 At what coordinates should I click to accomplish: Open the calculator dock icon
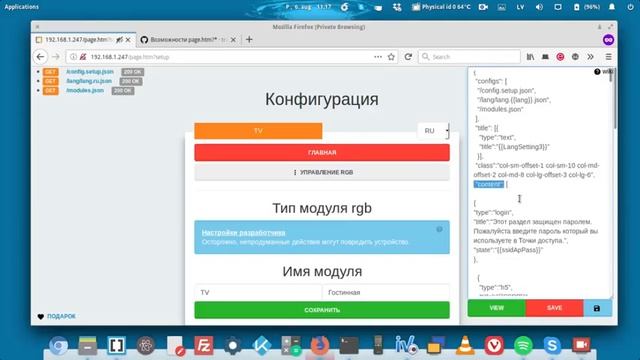pyautogui.click(x=291, y=346)
